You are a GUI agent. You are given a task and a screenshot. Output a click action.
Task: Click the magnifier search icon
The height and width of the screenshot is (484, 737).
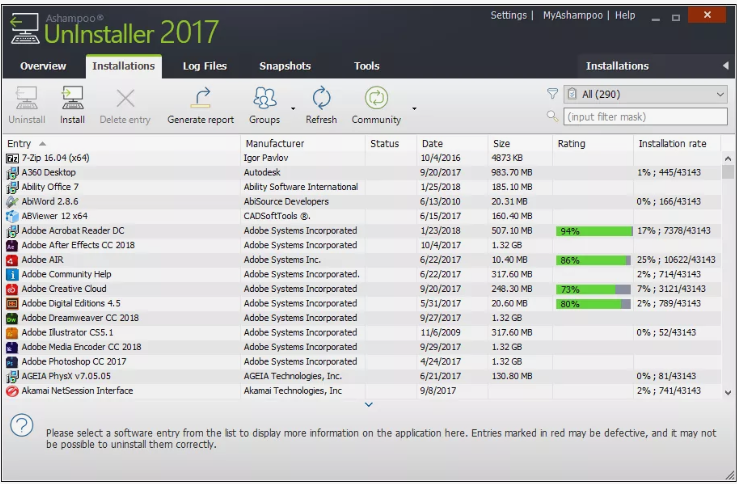coord(552,116)
